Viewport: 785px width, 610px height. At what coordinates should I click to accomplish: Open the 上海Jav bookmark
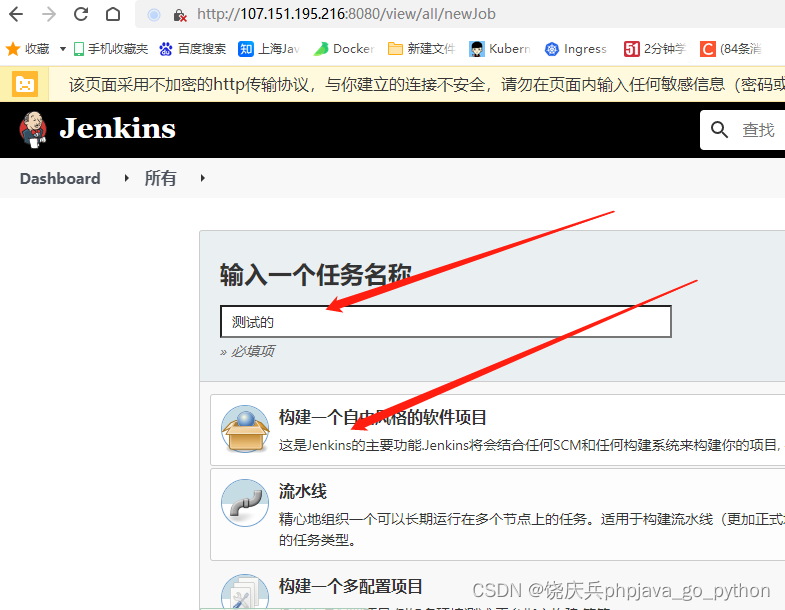(x=269, y=49)
